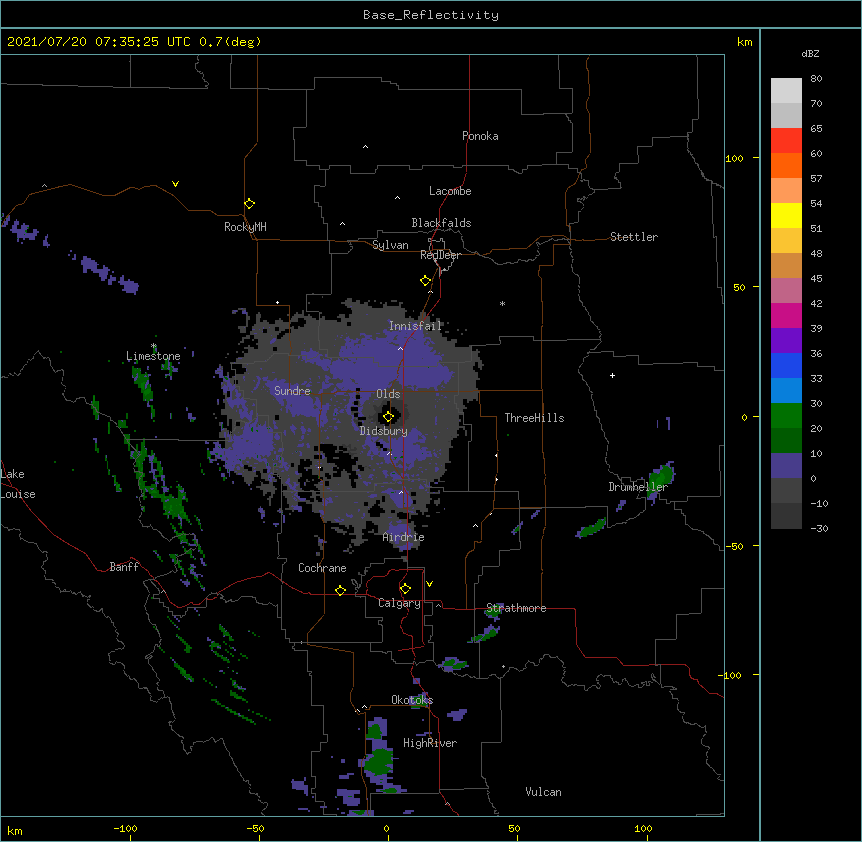Click the -50 mark on vertical axis
862x842 pixels.
(734, 546)
